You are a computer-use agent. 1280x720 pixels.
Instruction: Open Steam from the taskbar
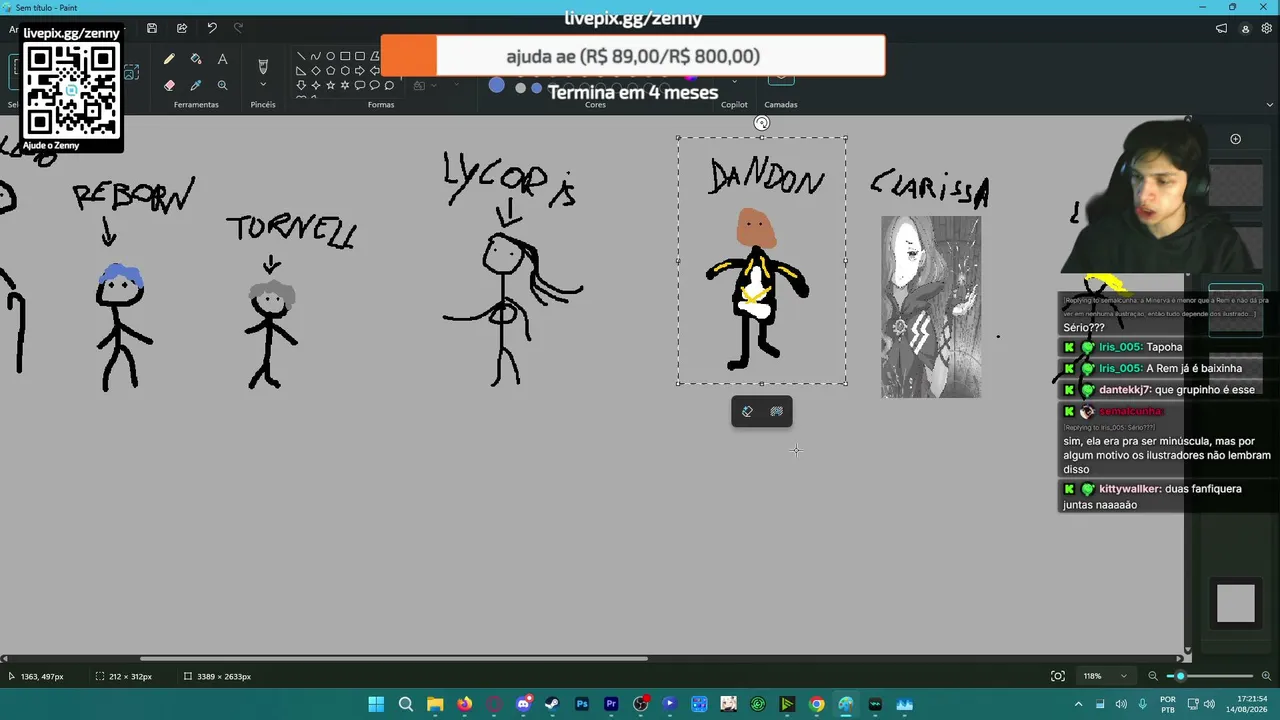pyautogui.click(x=552, y=704)
